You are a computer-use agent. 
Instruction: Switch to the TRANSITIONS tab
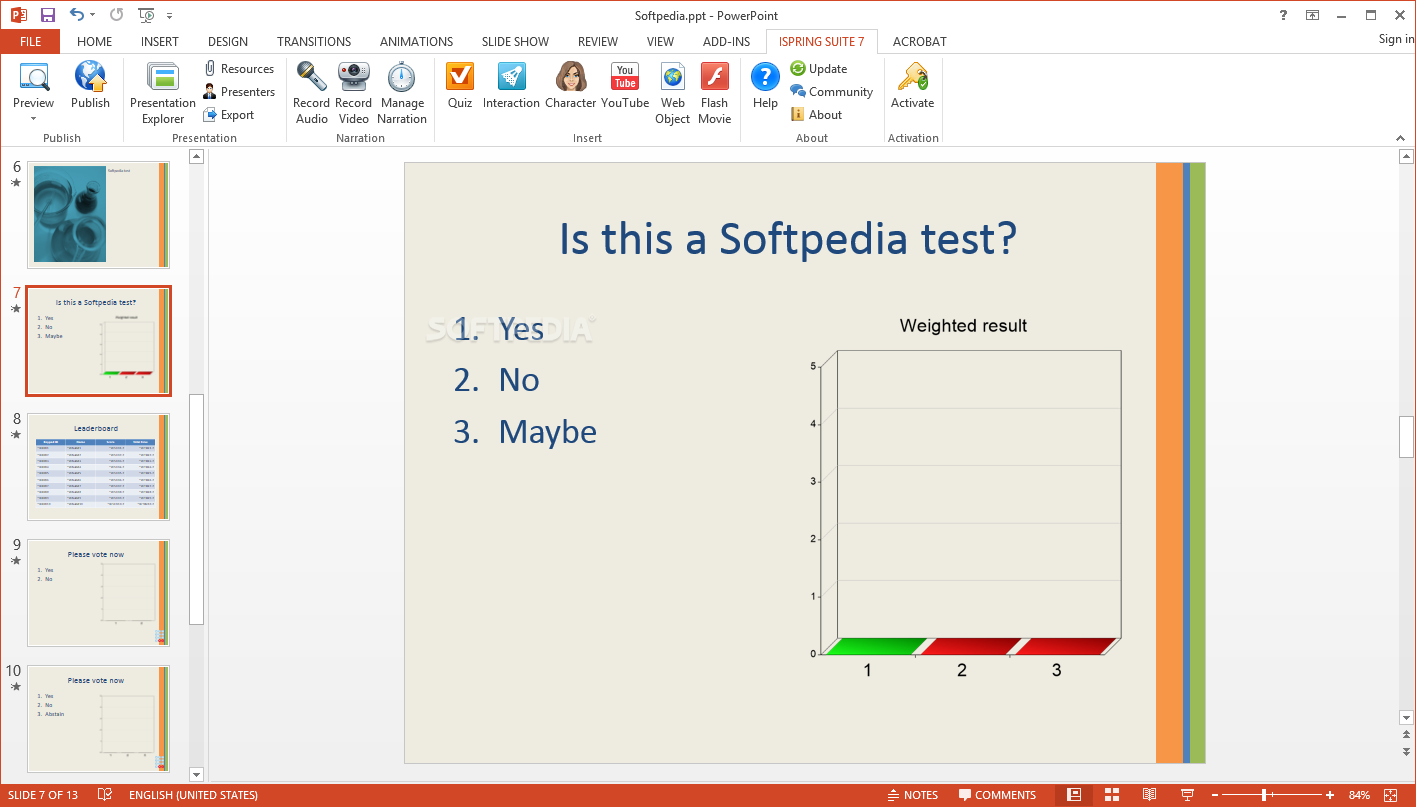(314, 41)
